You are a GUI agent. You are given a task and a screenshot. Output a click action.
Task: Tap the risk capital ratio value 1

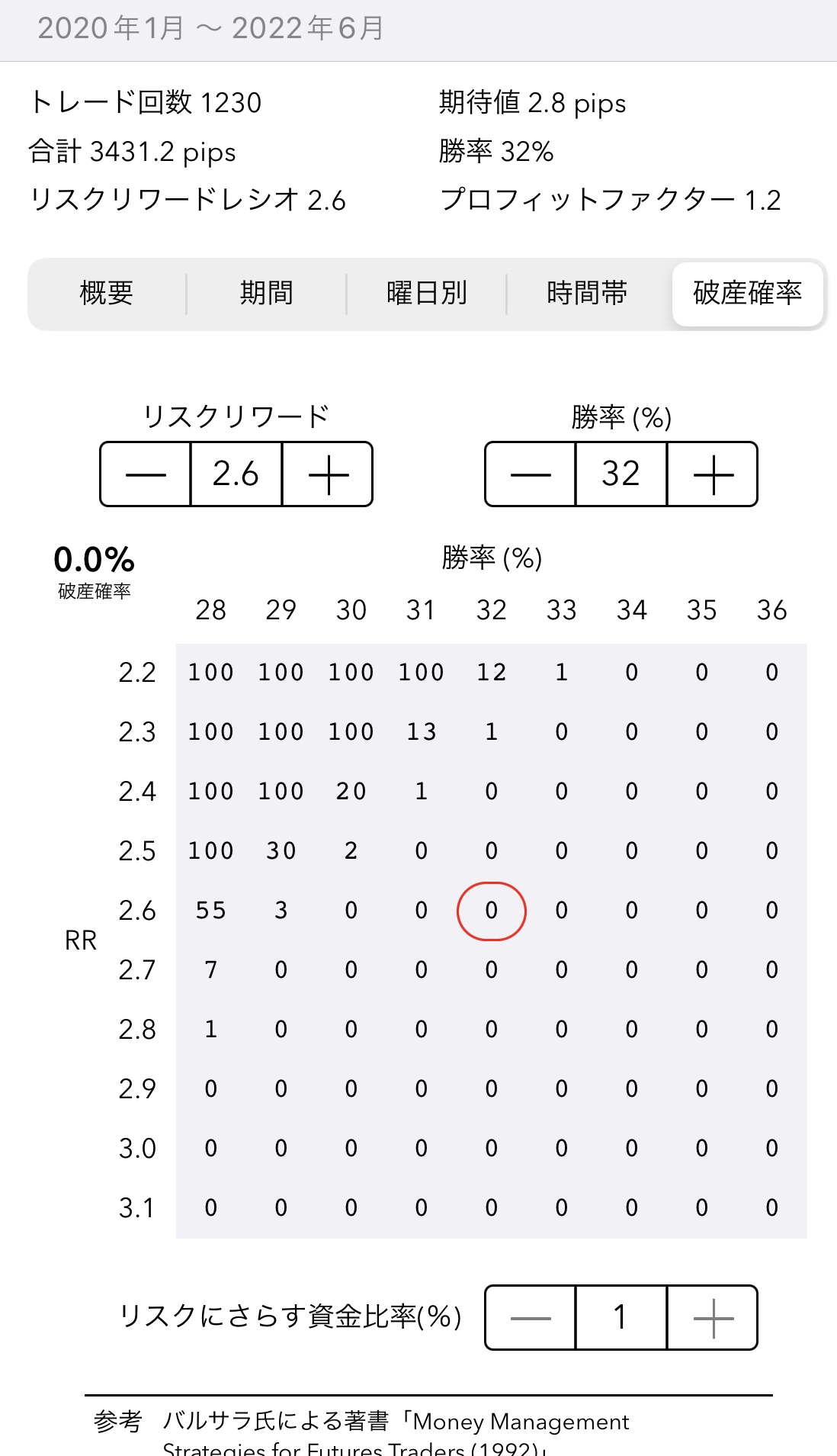(621, 1318)
